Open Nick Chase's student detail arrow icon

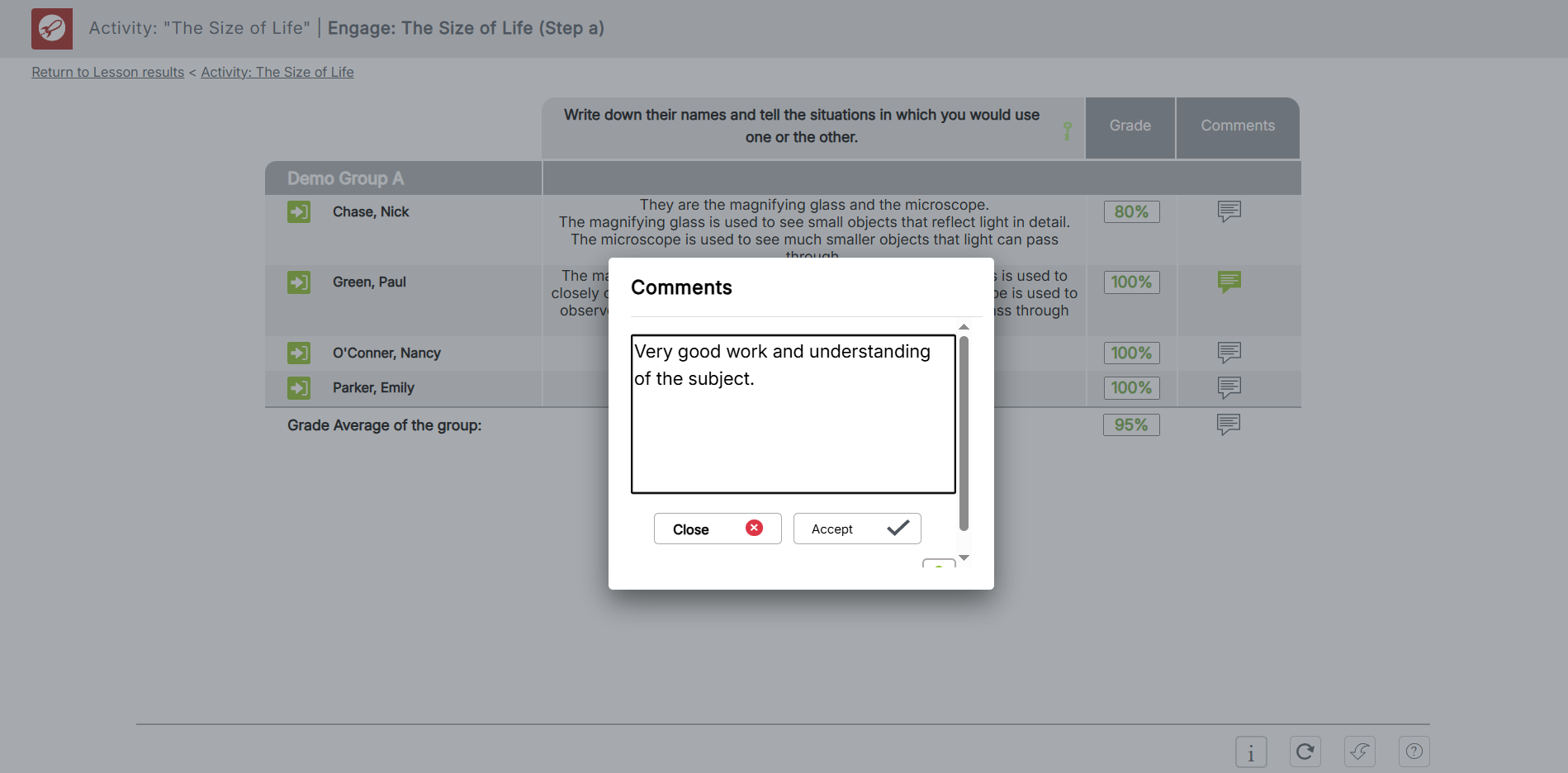pos(299,212)
